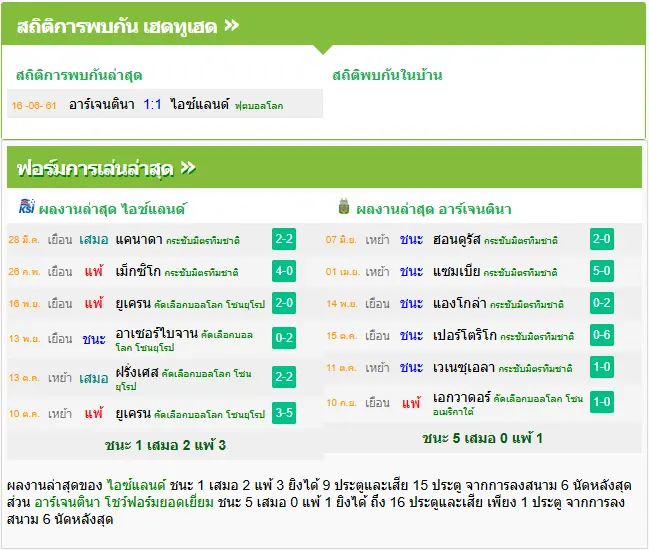Select opponent name แคนาดา

pos(139,239)
